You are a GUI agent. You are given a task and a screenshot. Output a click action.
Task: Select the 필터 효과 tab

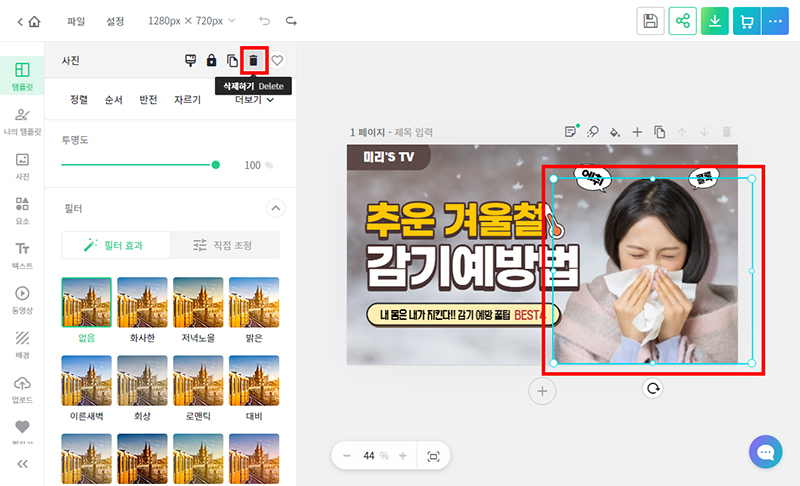click(116, 245)
